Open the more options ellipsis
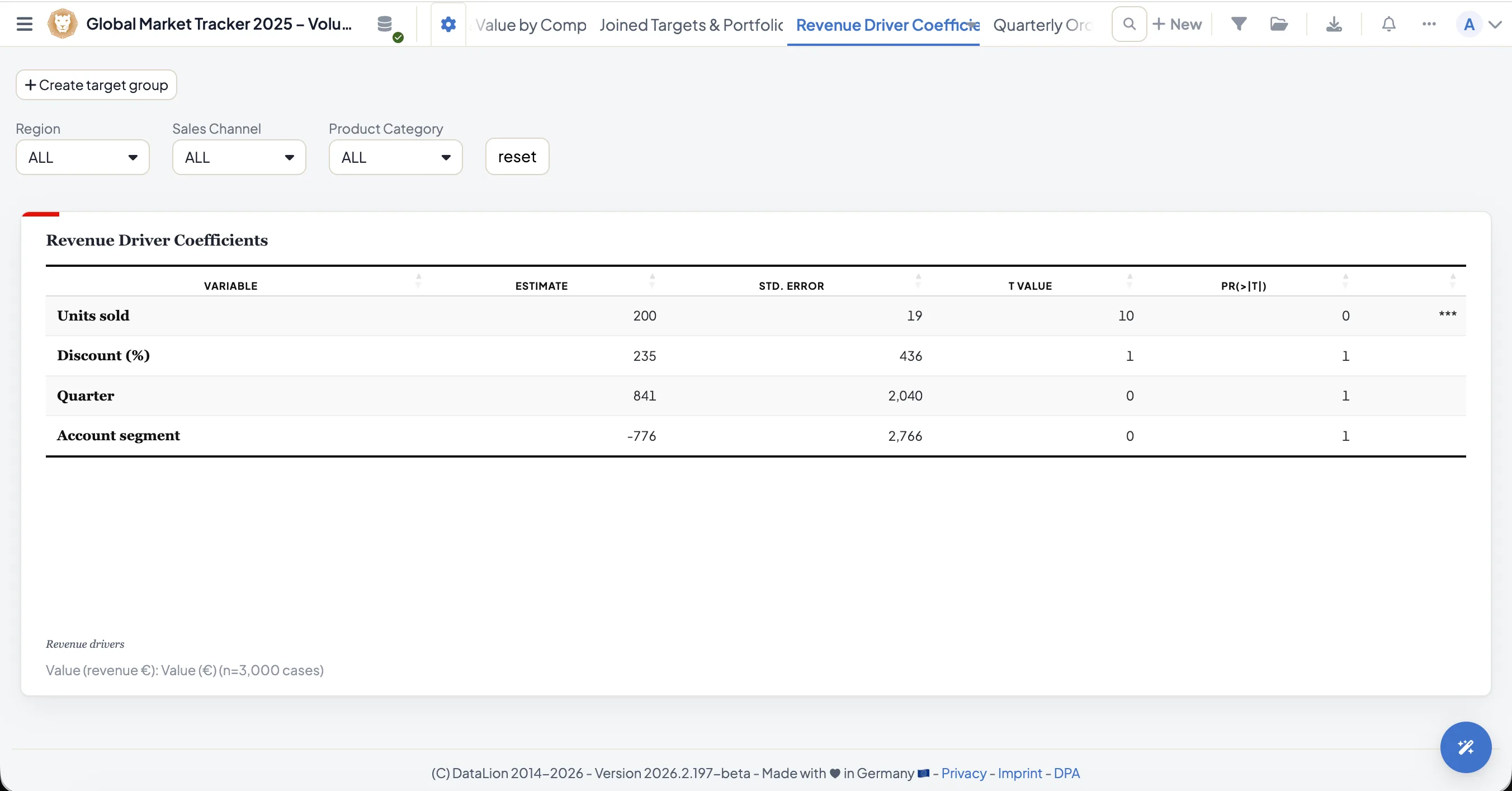1512x791 pixels. point(1429,24)
